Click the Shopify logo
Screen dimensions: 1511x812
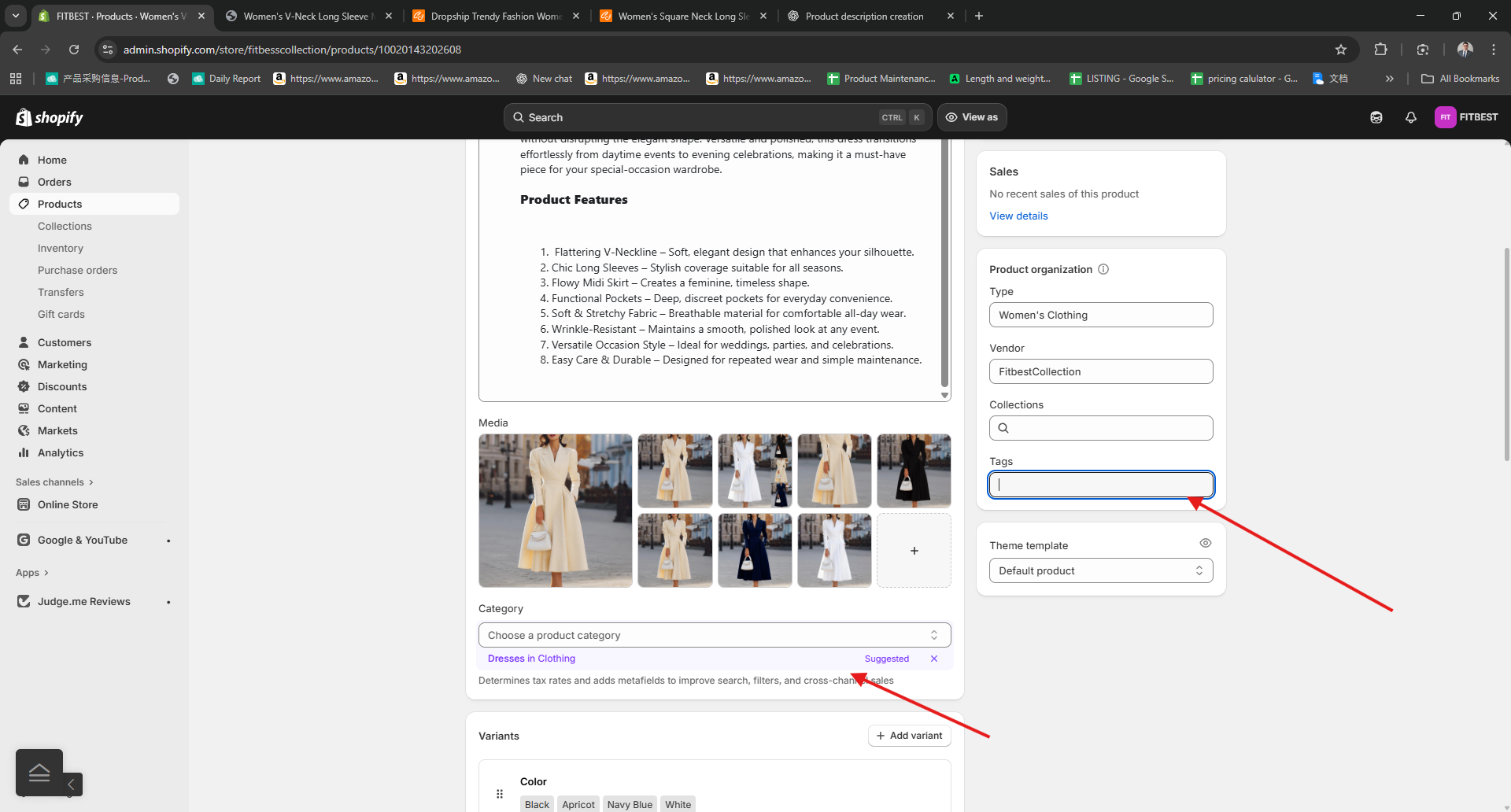click(x=50, y=117)
